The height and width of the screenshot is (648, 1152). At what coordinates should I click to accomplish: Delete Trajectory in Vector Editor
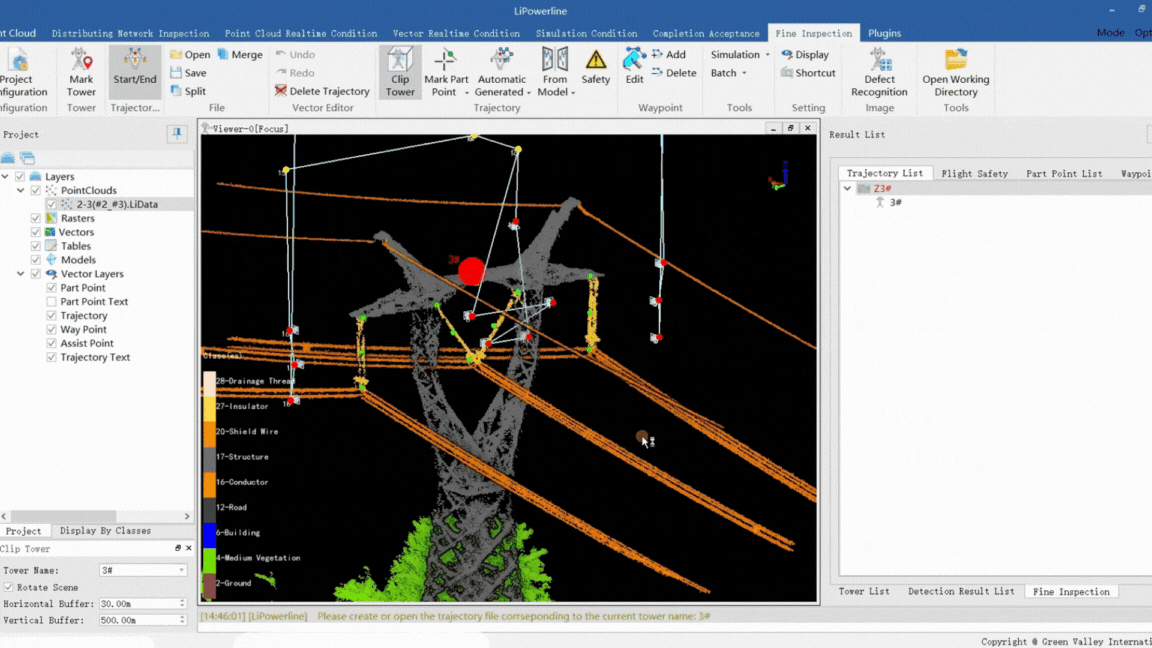point(322,91)
